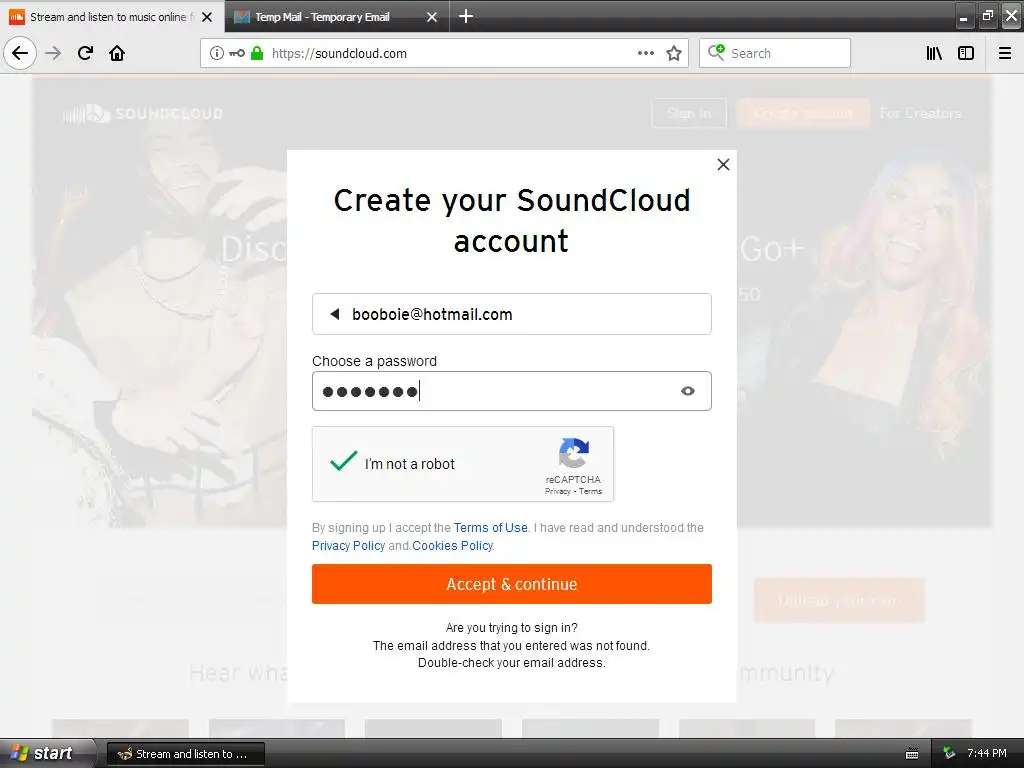The image size is (1024, 768).
Task: Show site information icon in address bar
Action: click(217, 54)
